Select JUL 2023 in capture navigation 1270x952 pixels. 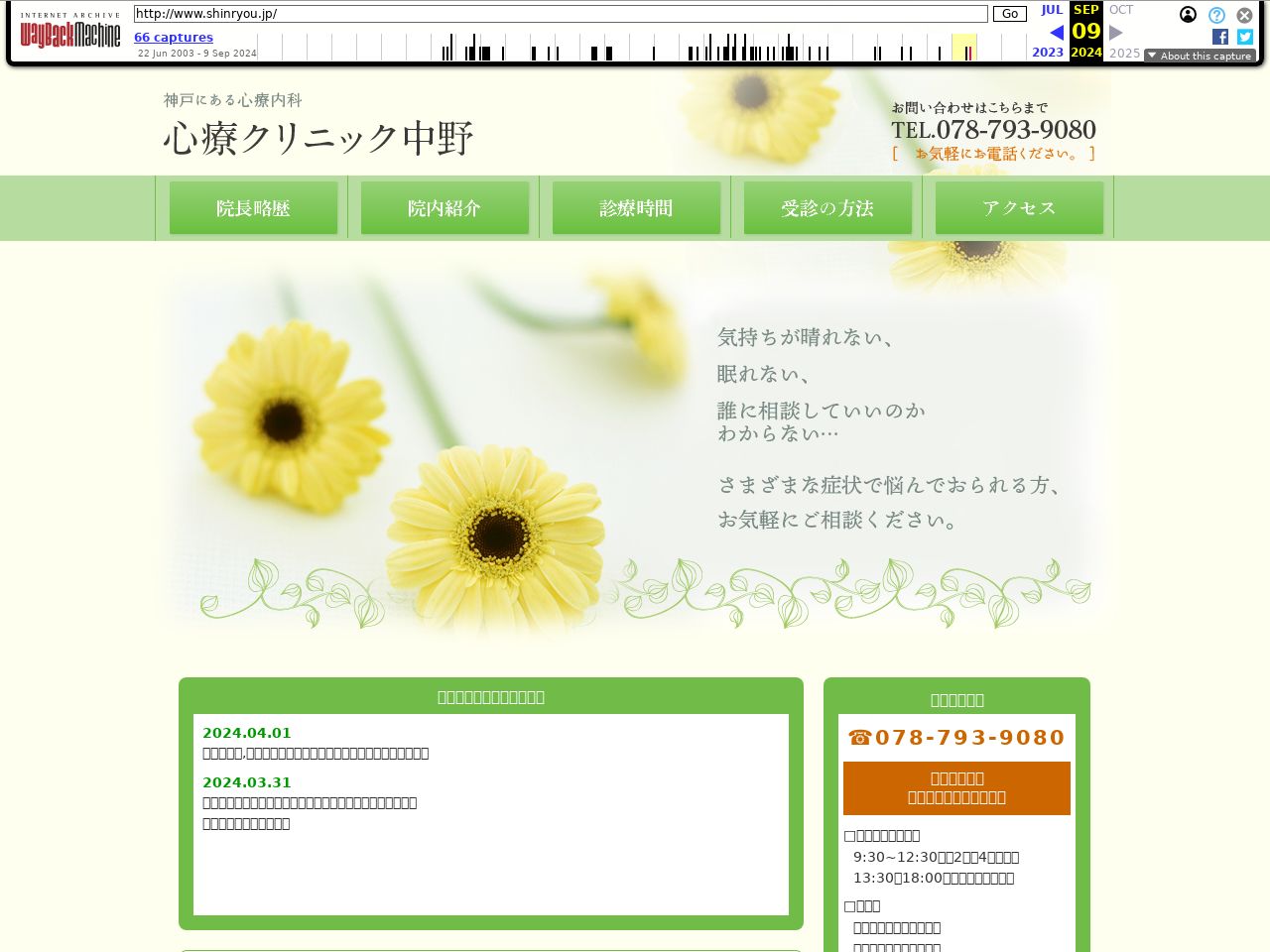1050,10
